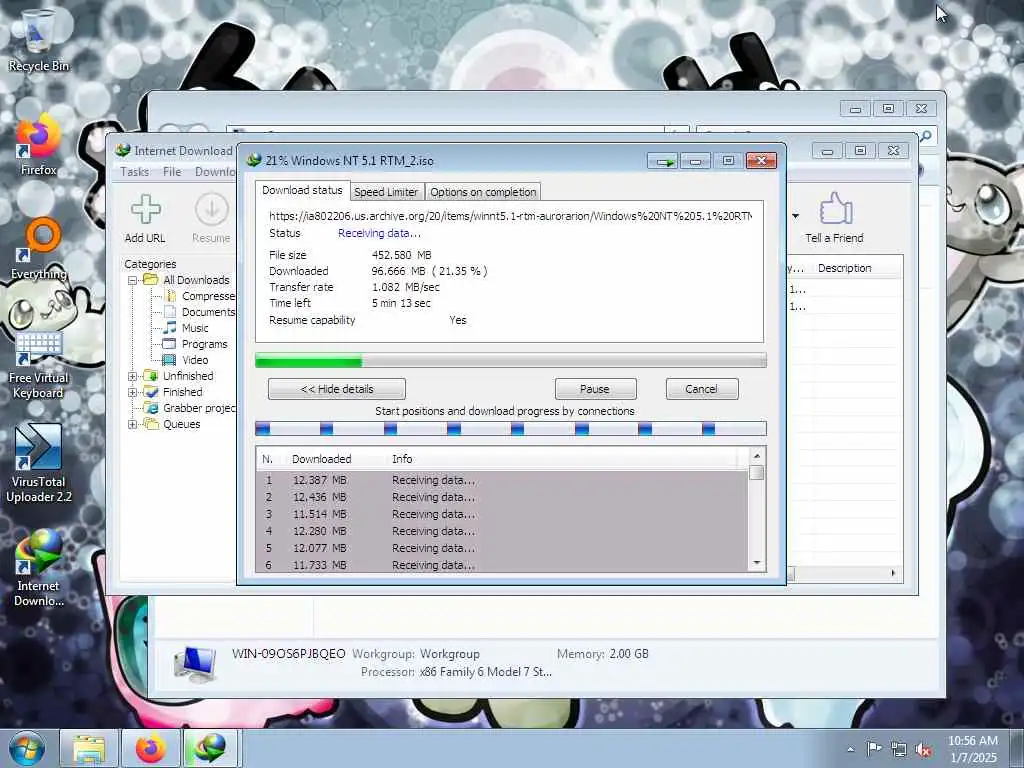Switch to Internet Download Manager taskbar button
The width and height of the screenshot is (1024, 768).
pos(212,748)
